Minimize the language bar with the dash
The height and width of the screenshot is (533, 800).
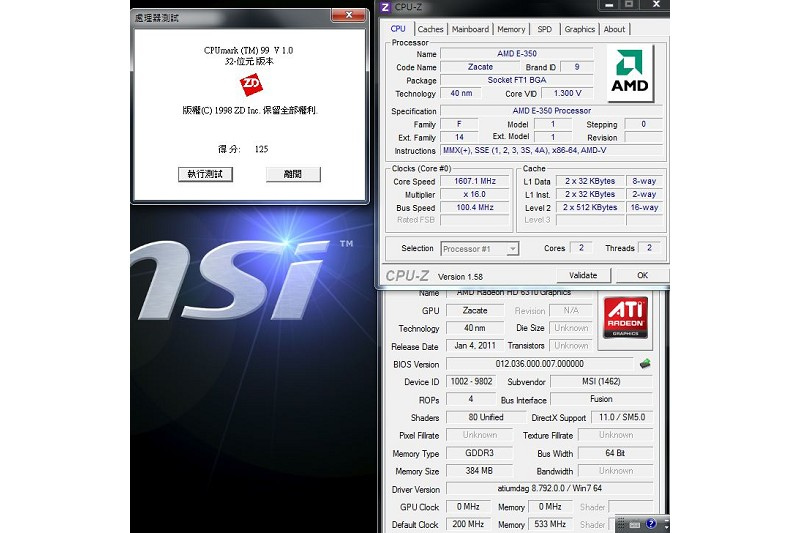tap(666, 520)
